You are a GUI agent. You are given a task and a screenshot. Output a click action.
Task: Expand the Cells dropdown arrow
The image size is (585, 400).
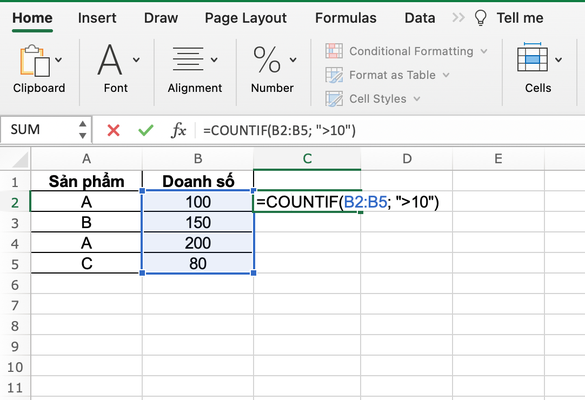[559, 60]
